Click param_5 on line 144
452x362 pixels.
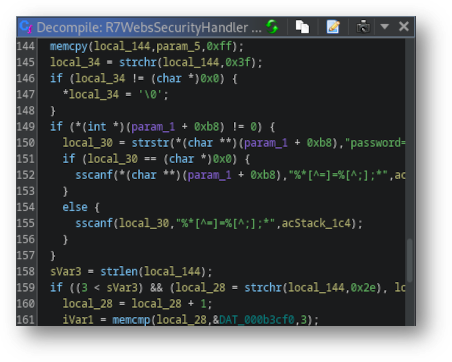[x=178, y=46]
